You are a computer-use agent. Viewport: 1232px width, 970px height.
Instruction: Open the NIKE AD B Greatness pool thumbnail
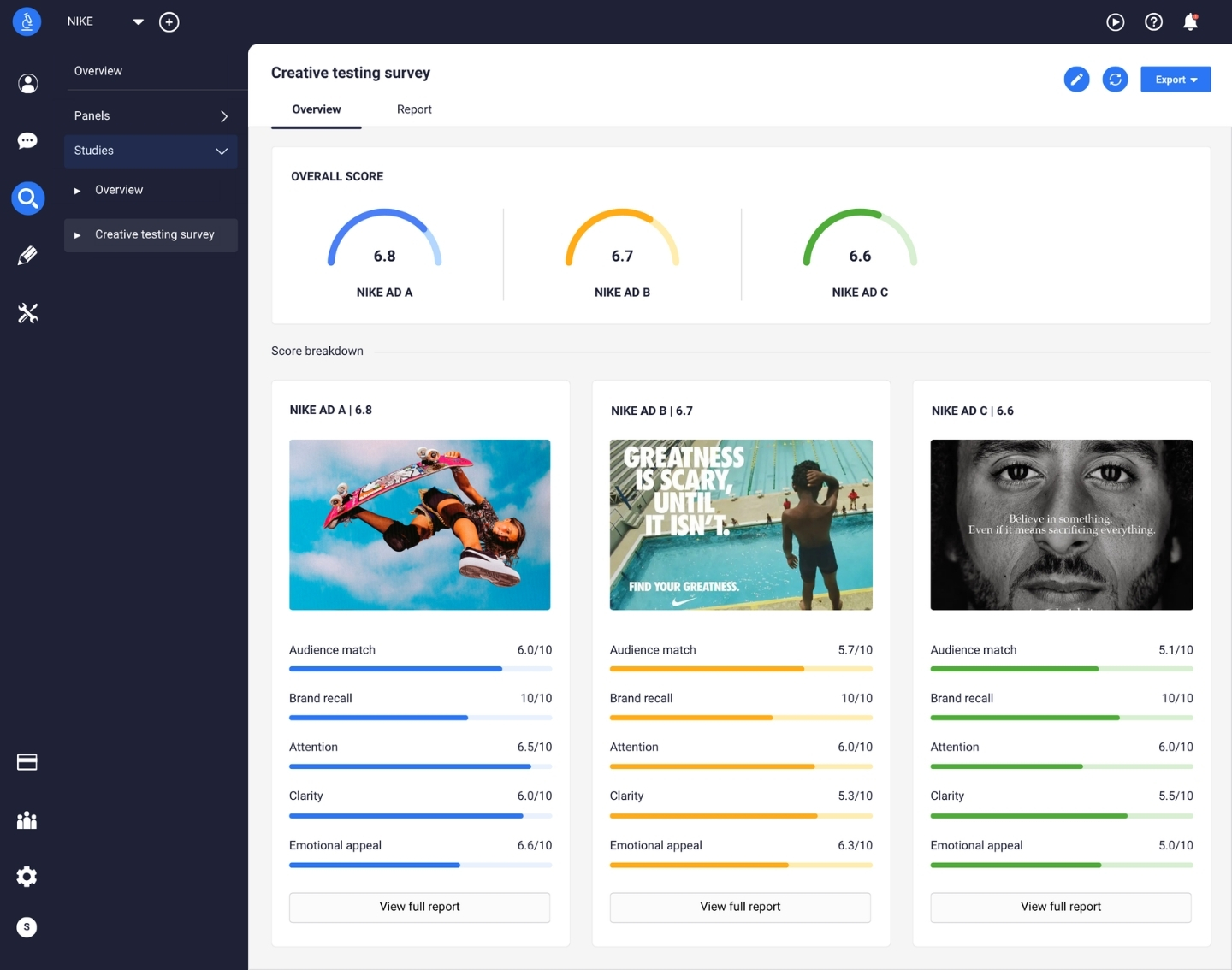tap(741, 525)
